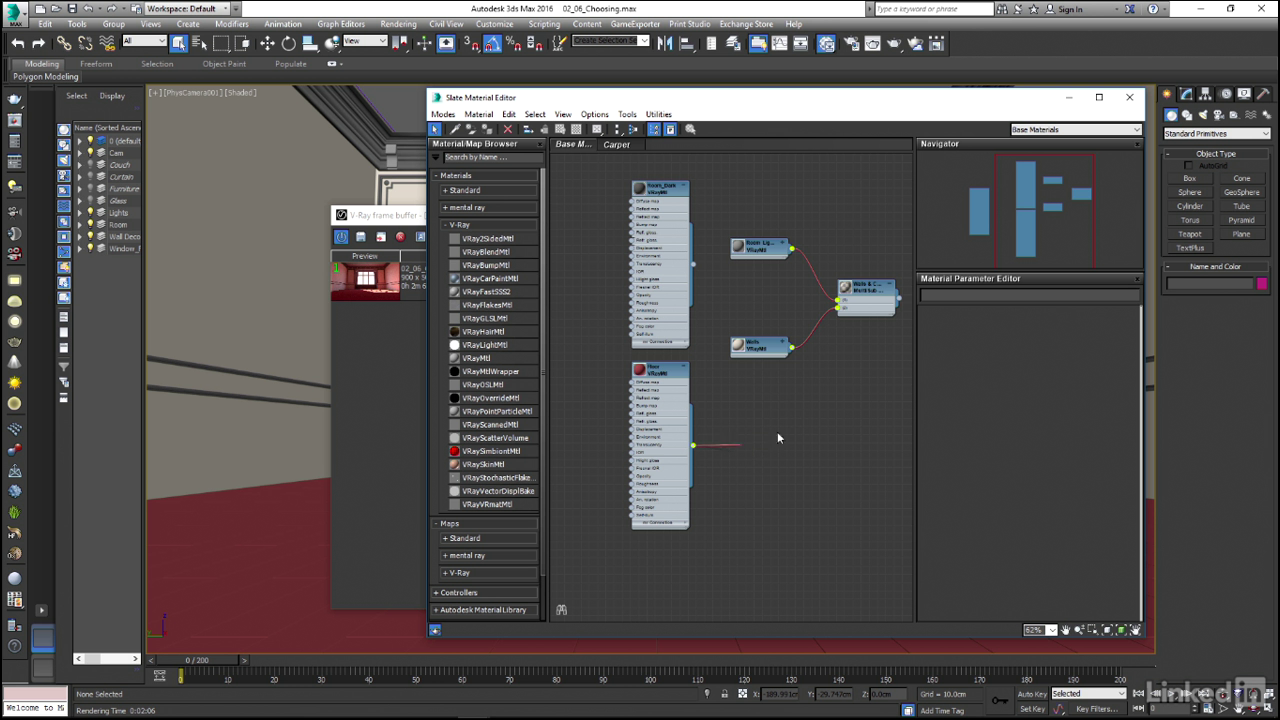Open Hierarchy tab in command panel

[x=1206, y=94]
